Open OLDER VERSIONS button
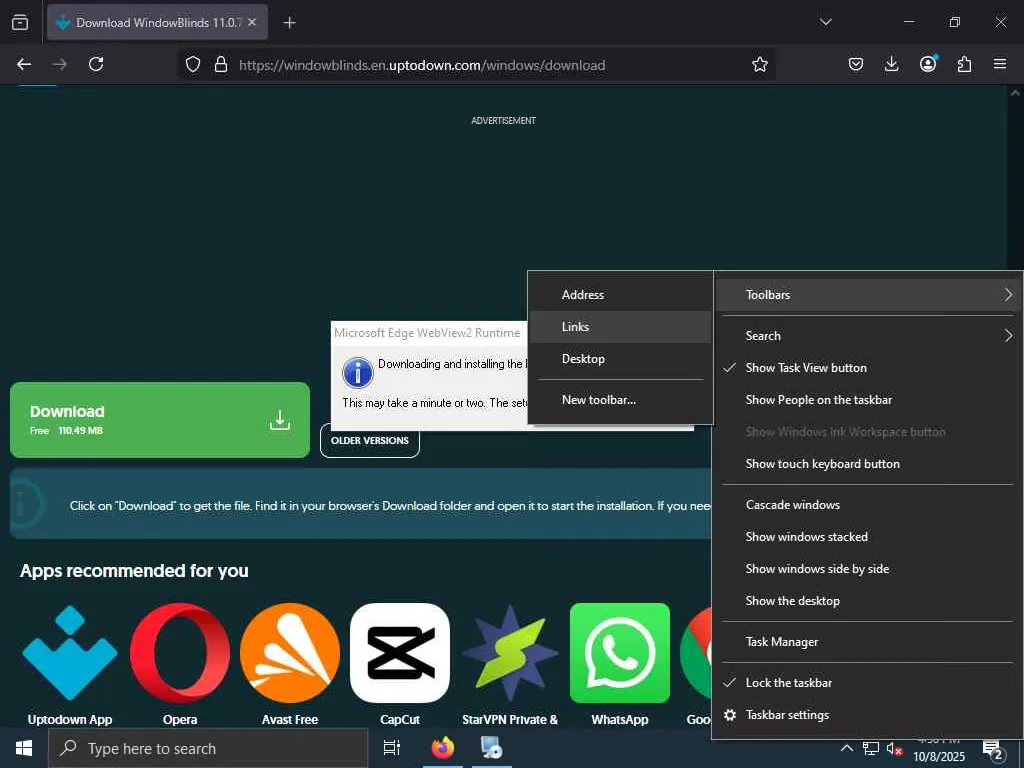Viewport: 1024px width, 768px height. (x=370, y=441)
